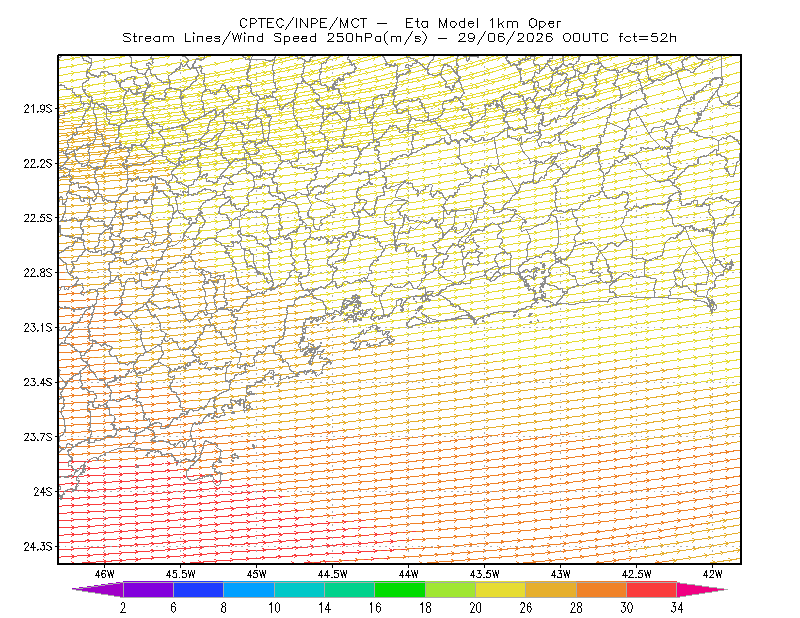800x618 pixels.
Task: Click the colorbar value label 14
Action: tap(324, 608)
